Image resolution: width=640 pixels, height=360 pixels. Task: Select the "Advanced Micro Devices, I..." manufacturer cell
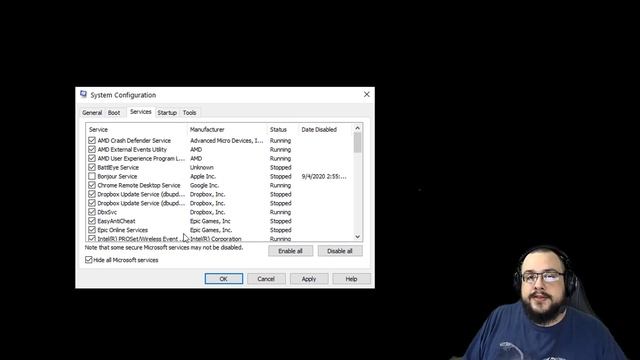[x=227, y=140]
